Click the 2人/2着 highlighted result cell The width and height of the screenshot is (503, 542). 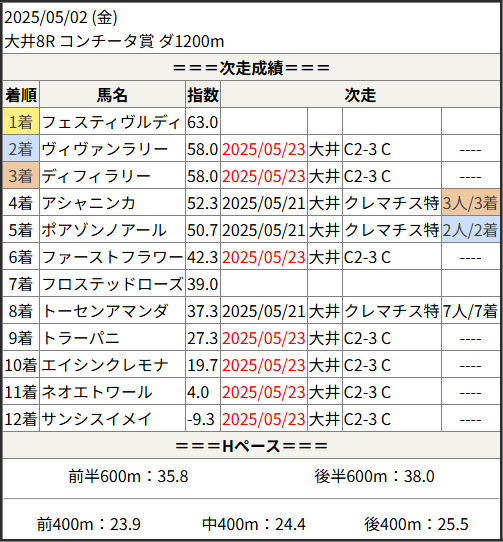tap(471, 230)
